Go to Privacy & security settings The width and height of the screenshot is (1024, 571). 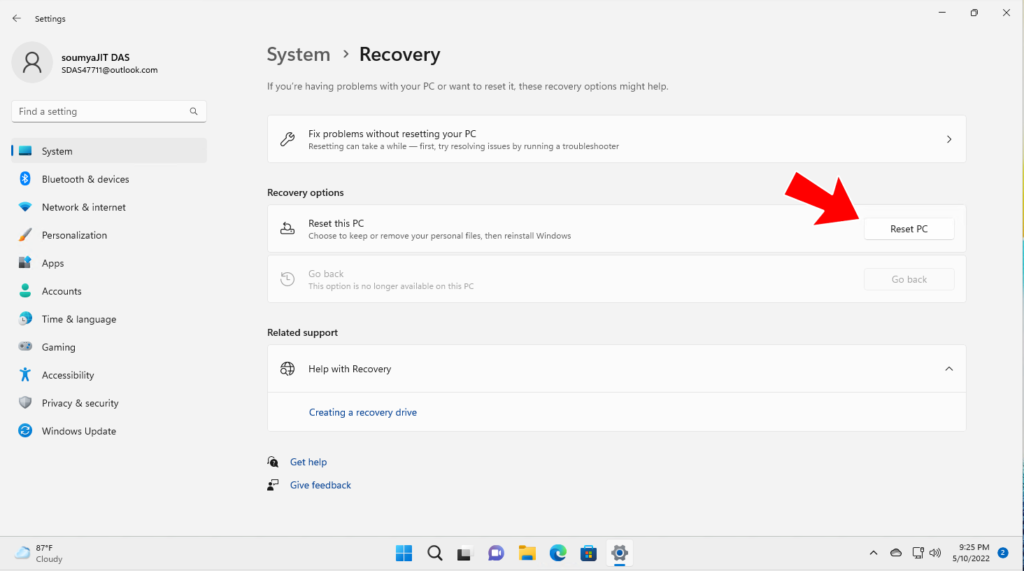point(109,403)
